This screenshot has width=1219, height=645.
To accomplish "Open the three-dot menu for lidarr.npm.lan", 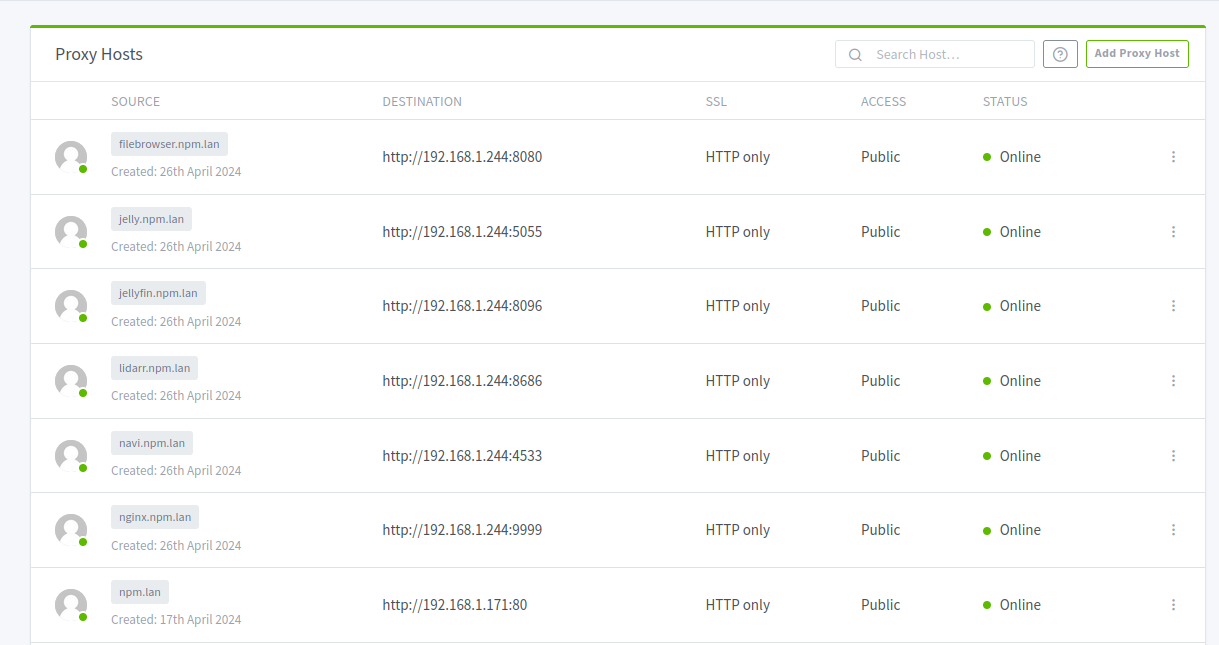I will tap(1173, 381).
